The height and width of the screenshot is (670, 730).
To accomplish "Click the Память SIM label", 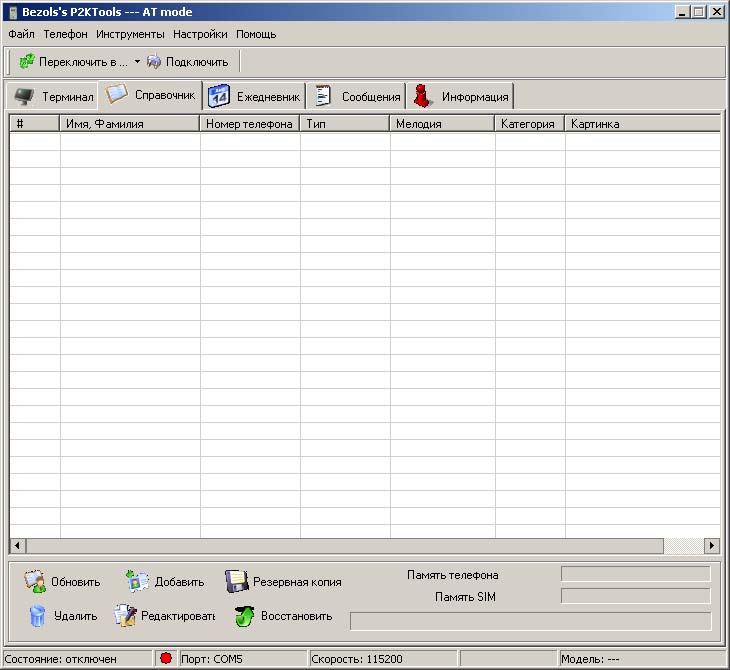I will pos(465,597).
